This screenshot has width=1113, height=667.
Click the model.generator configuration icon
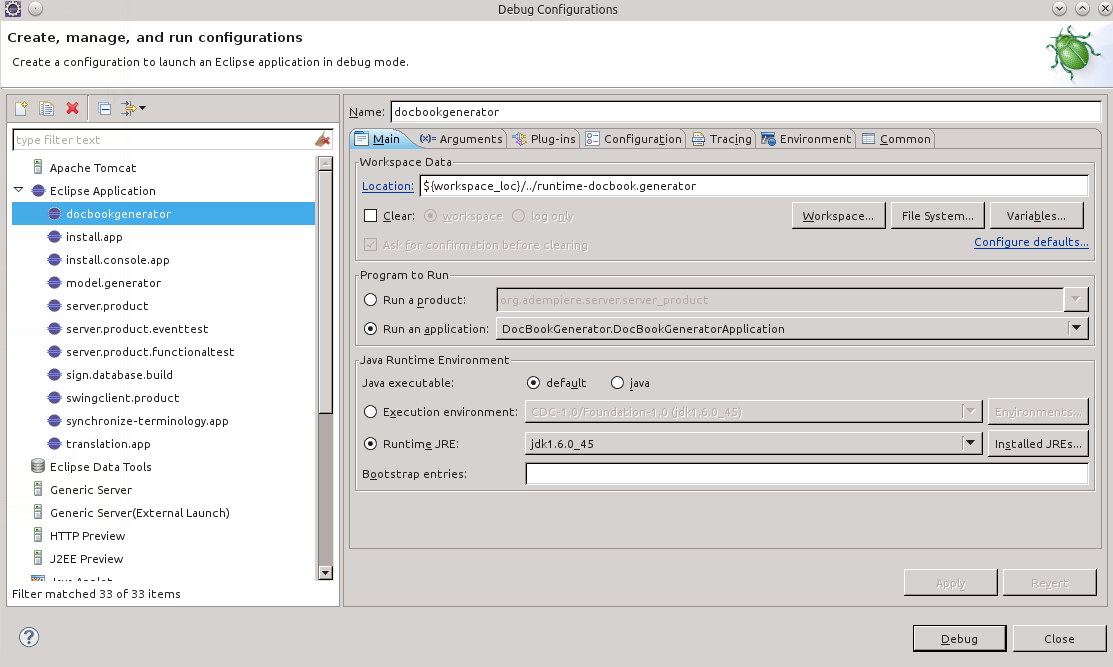pos(55,283)
